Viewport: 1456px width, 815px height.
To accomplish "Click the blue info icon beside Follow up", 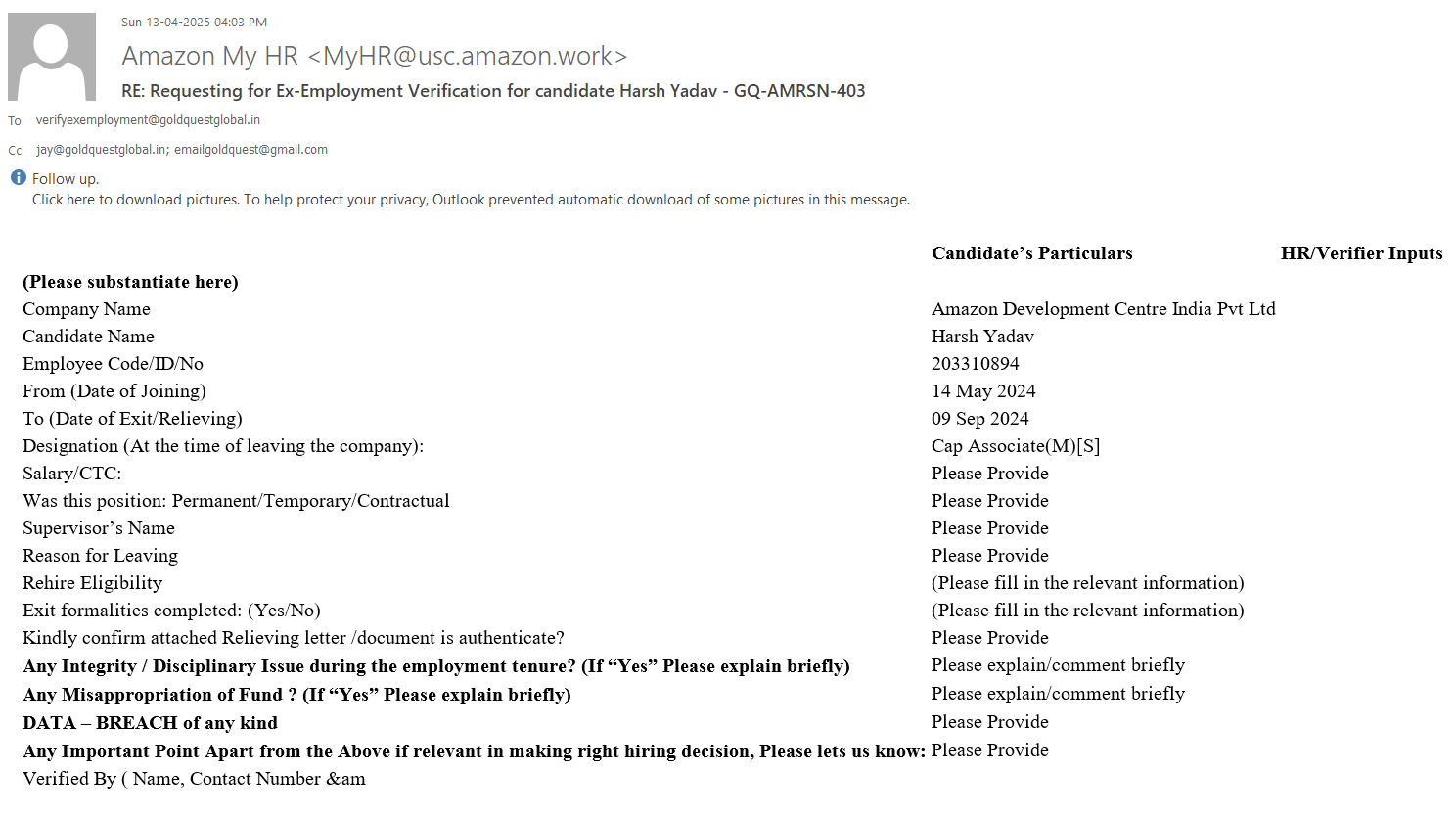I will point(18,178).
